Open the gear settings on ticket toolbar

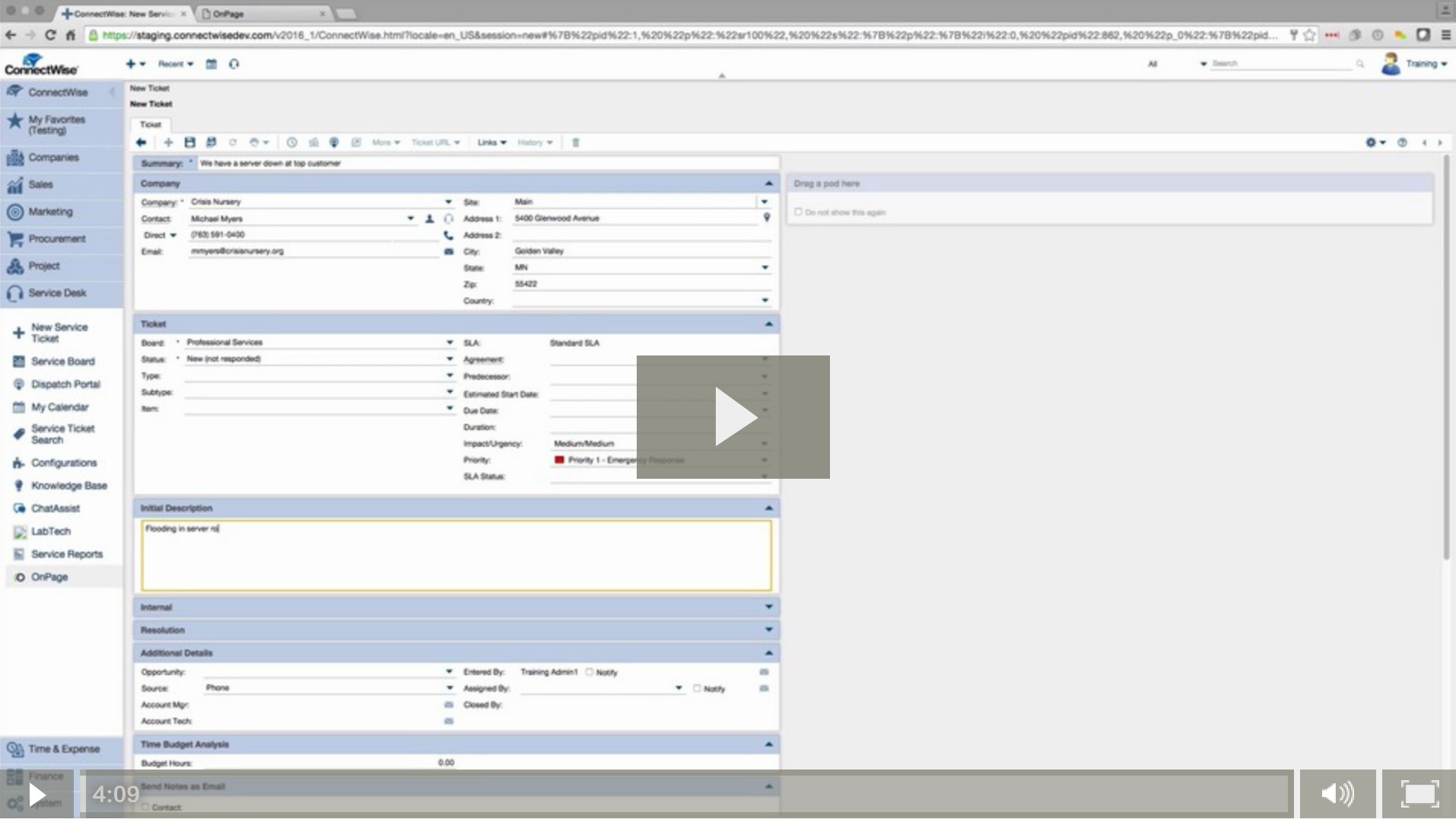(x=1375, y=142)
